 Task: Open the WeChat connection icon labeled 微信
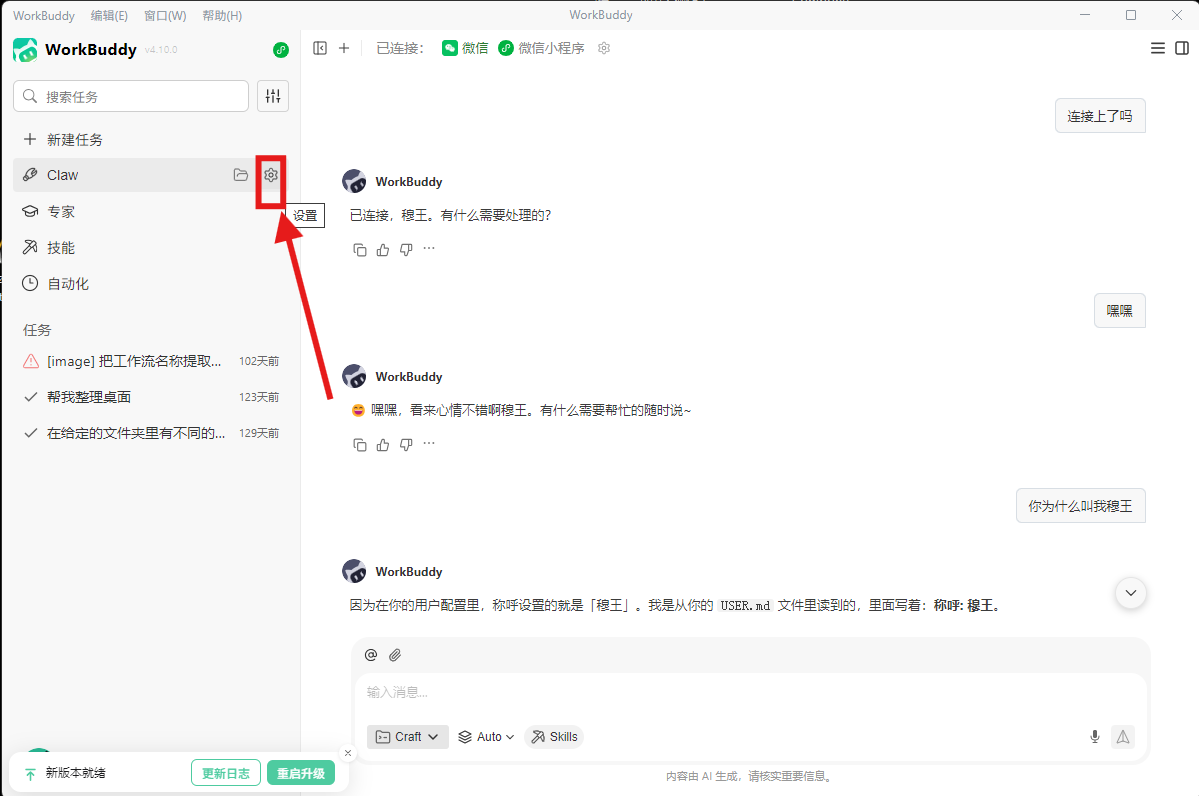coord(465,48)
